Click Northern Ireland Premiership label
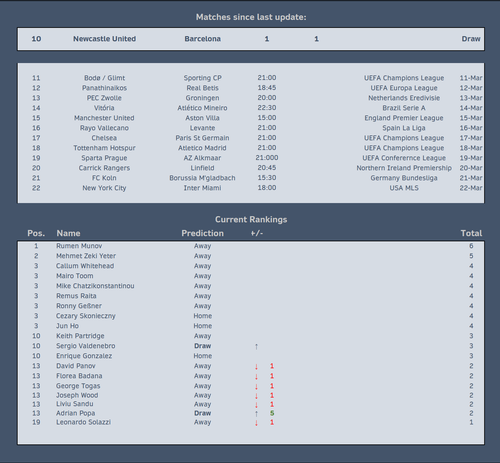 [404, 168]
